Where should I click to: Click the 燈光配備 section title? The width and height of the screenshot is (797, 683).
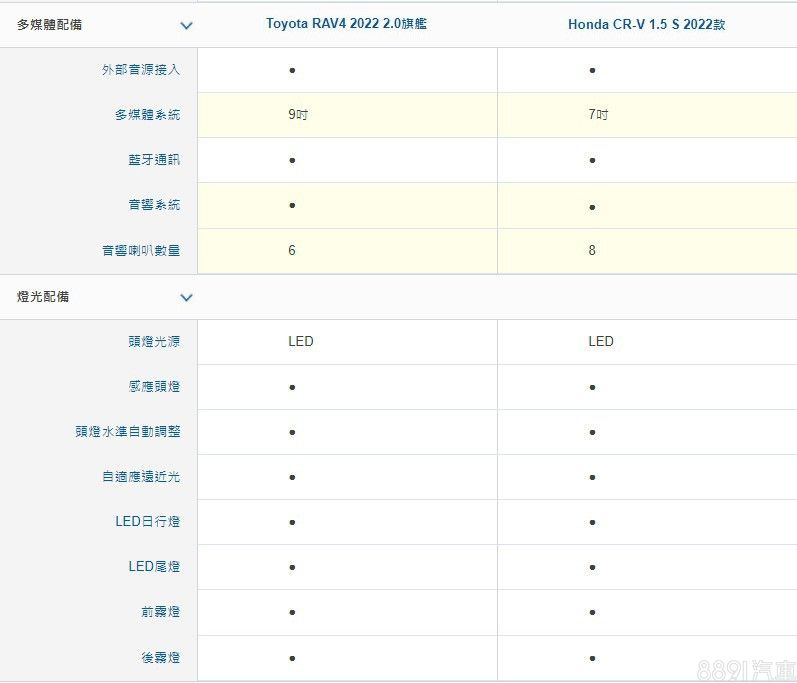pyautogui.click(x=43, y=297)
